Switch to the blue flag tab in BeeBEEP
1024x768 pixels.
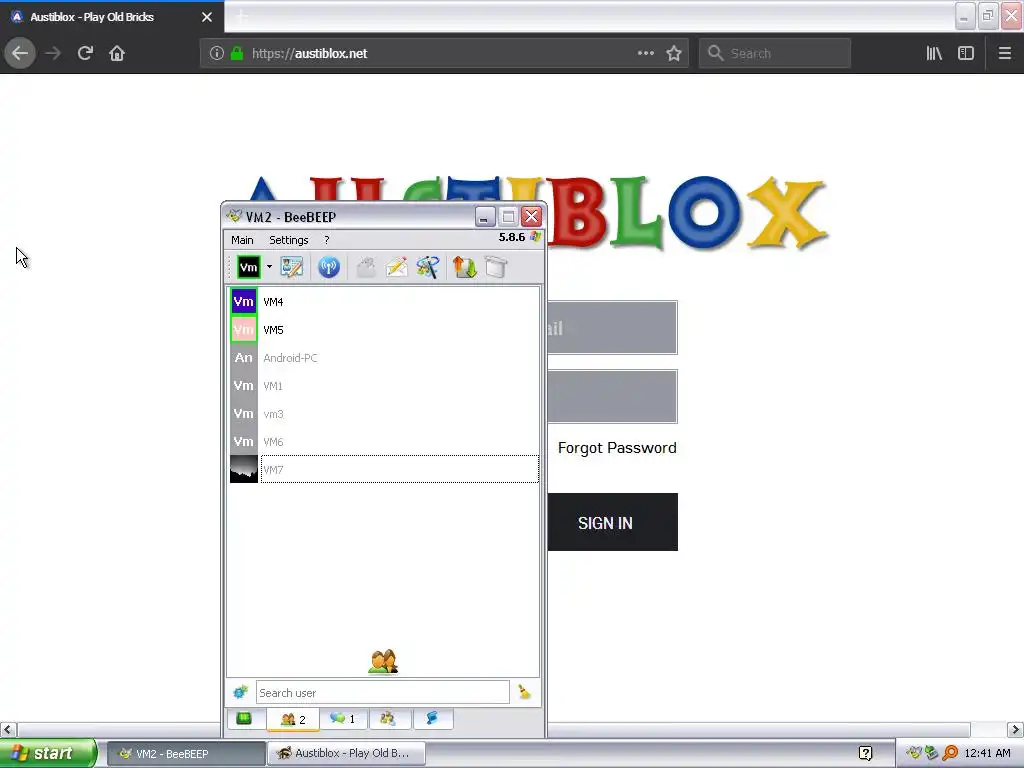click(432, 718)
